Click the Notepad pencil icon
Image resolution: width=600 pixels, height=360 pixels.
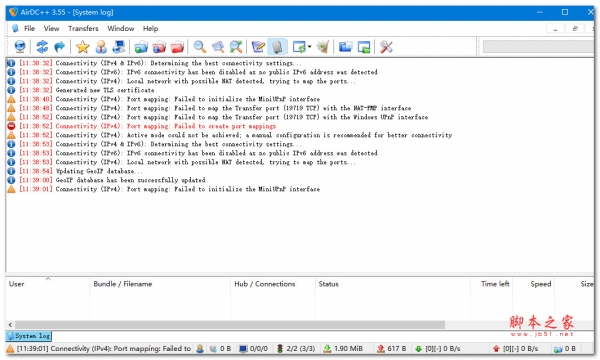(258, 47)
